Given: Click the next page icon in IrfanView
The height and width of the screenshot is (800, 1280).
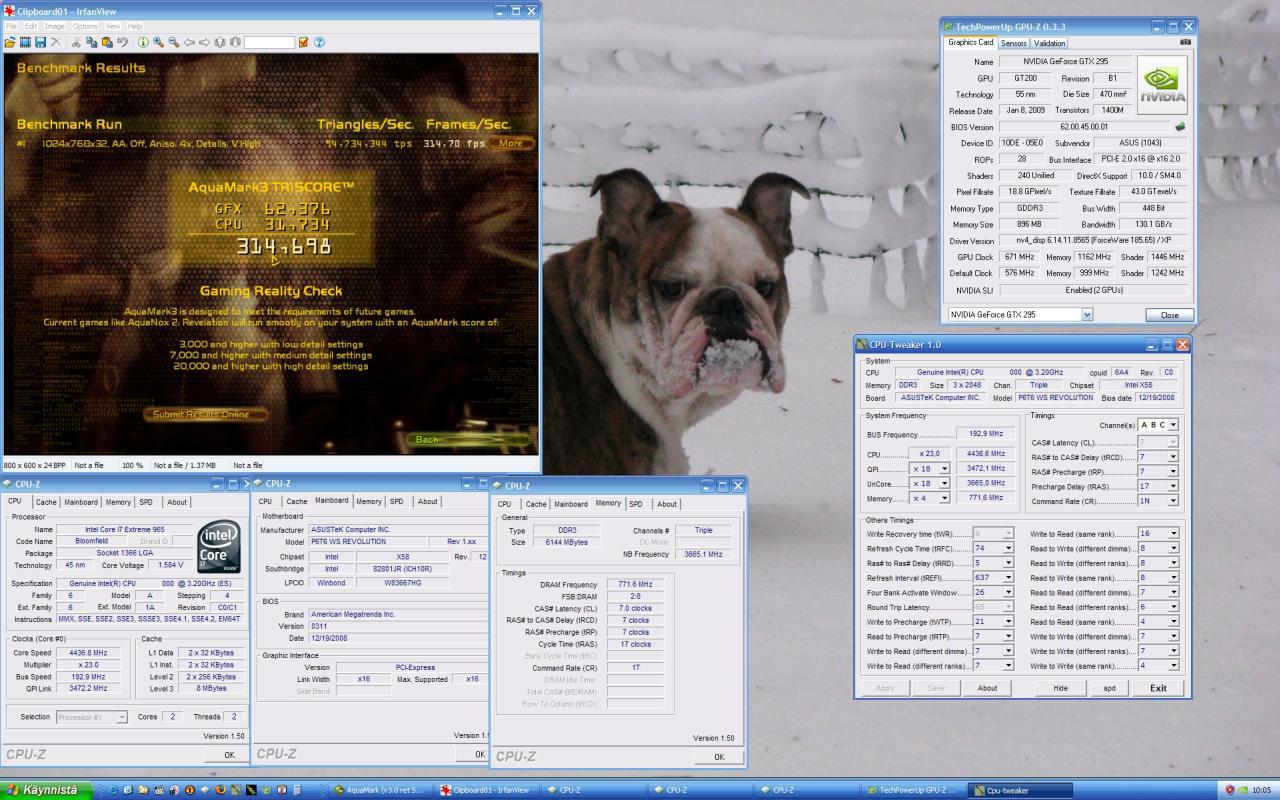Looking at the screenshot, I should click(235, 42).
